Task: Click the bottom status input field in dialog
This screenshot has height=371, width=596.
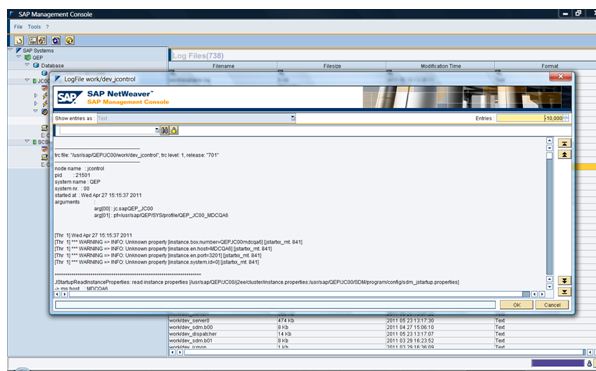Action: pos(275,305)
